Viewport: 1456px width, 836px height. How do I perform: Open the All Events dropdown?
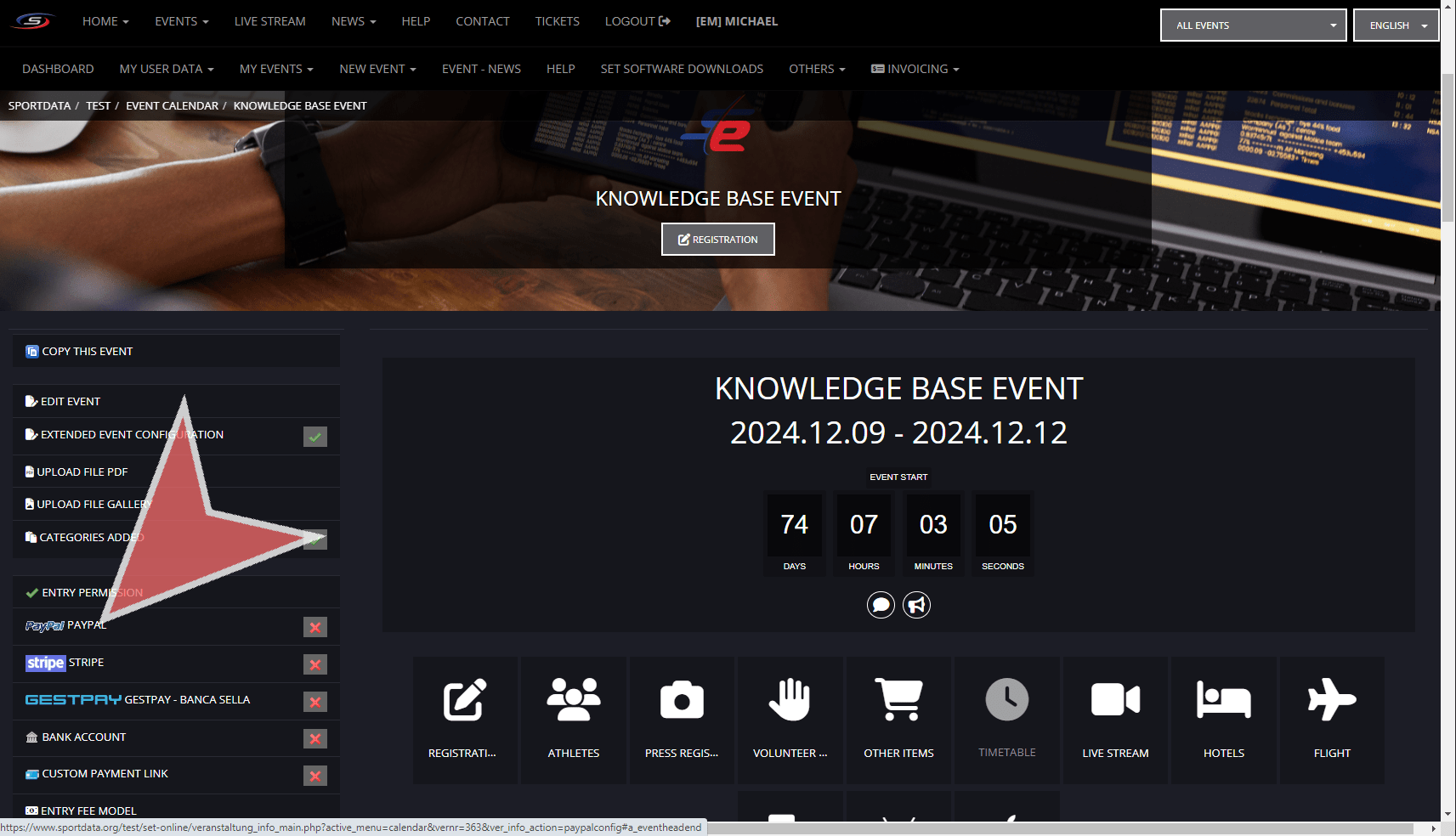pos(1253,25)
